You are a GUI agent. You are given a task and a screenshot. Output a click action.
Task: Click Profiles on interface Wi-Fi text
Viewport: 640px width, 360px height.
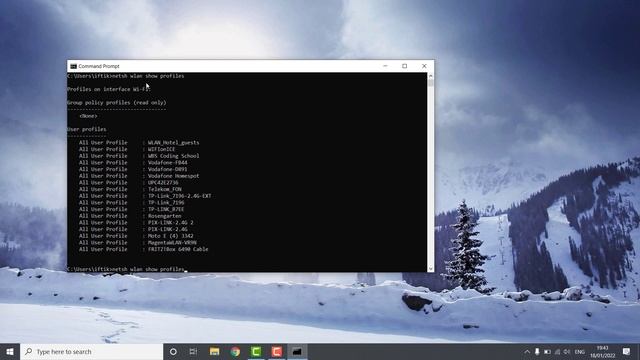pyautogui.click(x=109, y=89)
